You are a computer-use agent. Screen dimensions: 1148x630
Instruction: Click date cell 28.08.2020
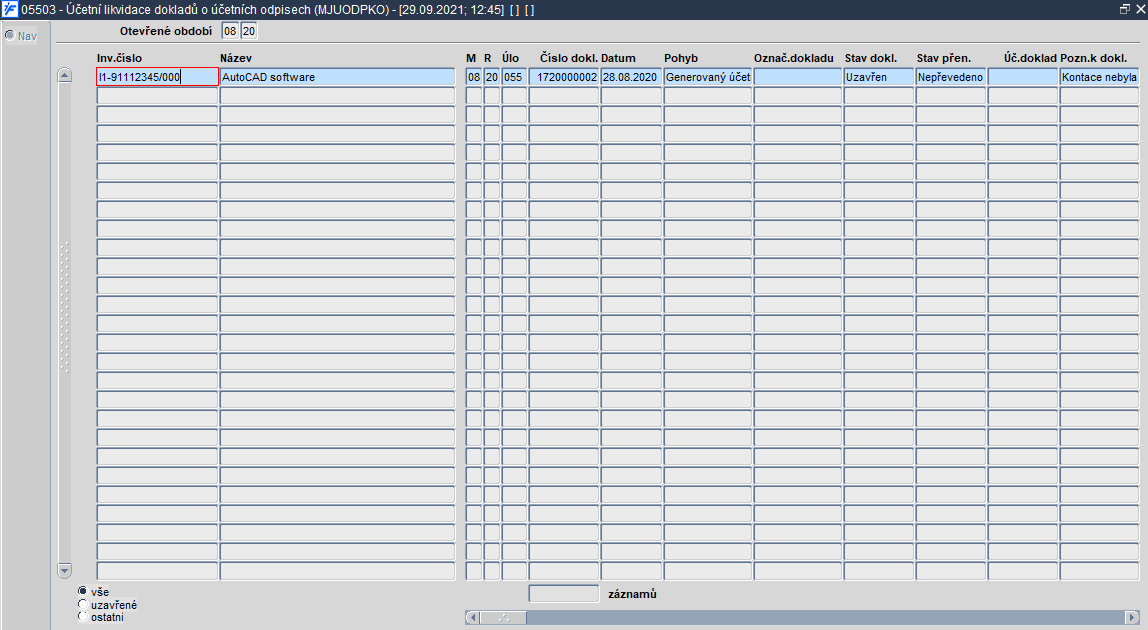[x=630, y=77]
